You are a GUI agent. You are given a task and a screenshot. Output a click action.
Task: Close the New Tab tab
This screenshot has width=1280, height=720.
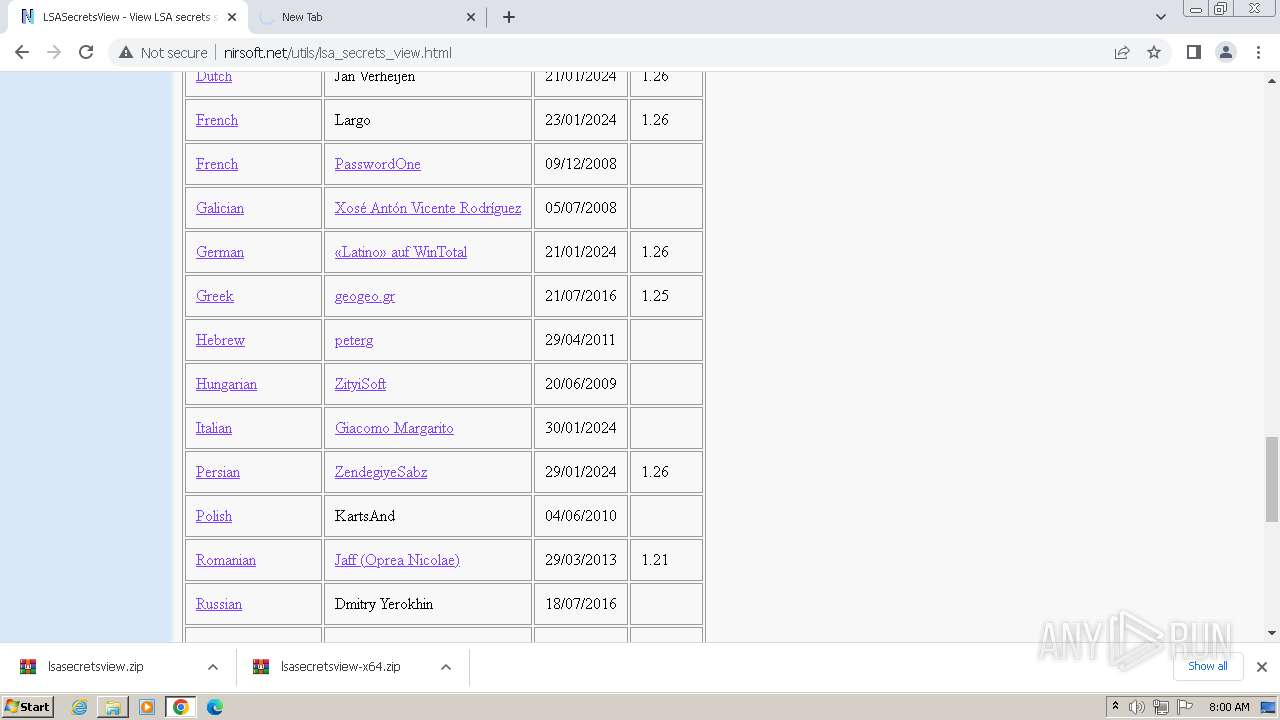coord(472,17)
